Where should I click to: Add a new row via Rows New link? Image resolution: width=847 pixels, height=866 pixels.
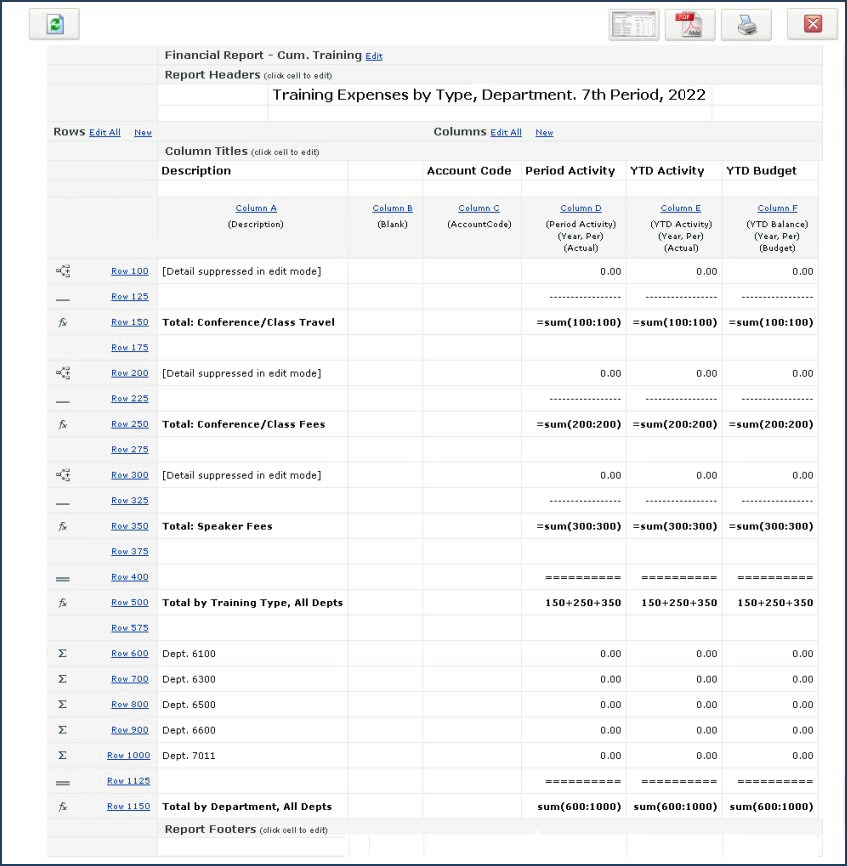pos(143,133)
